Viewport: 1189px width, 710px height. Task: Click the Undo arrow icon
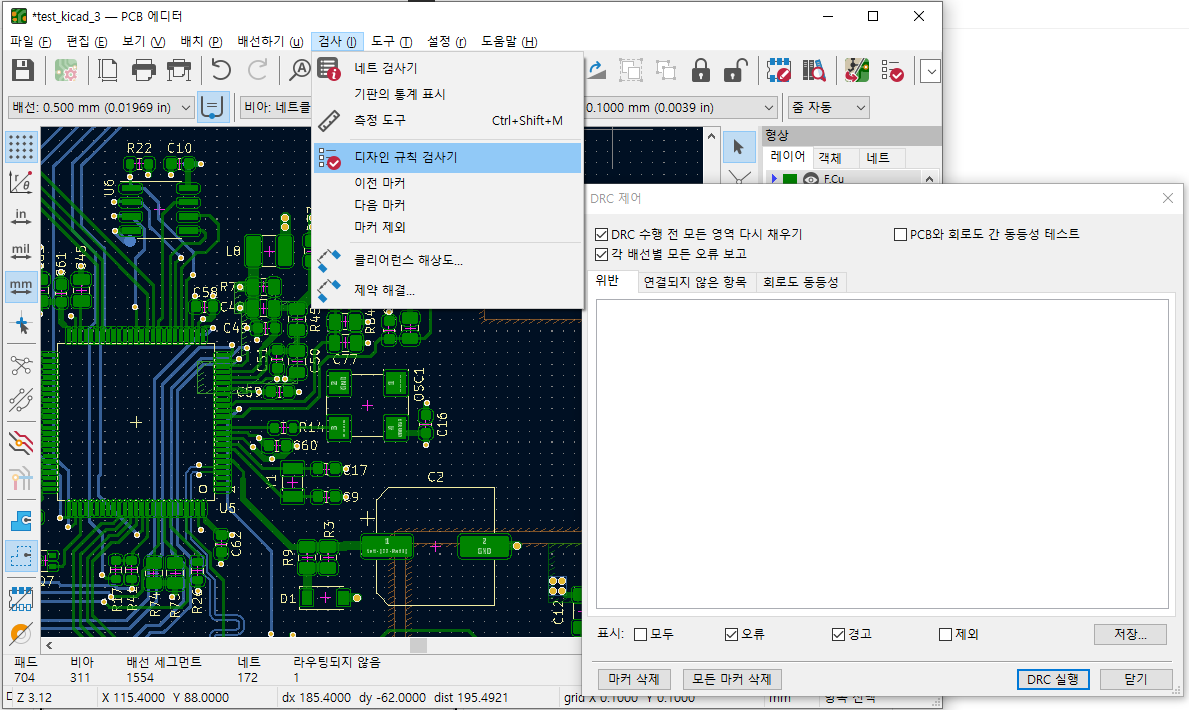(x=221, y=71)
